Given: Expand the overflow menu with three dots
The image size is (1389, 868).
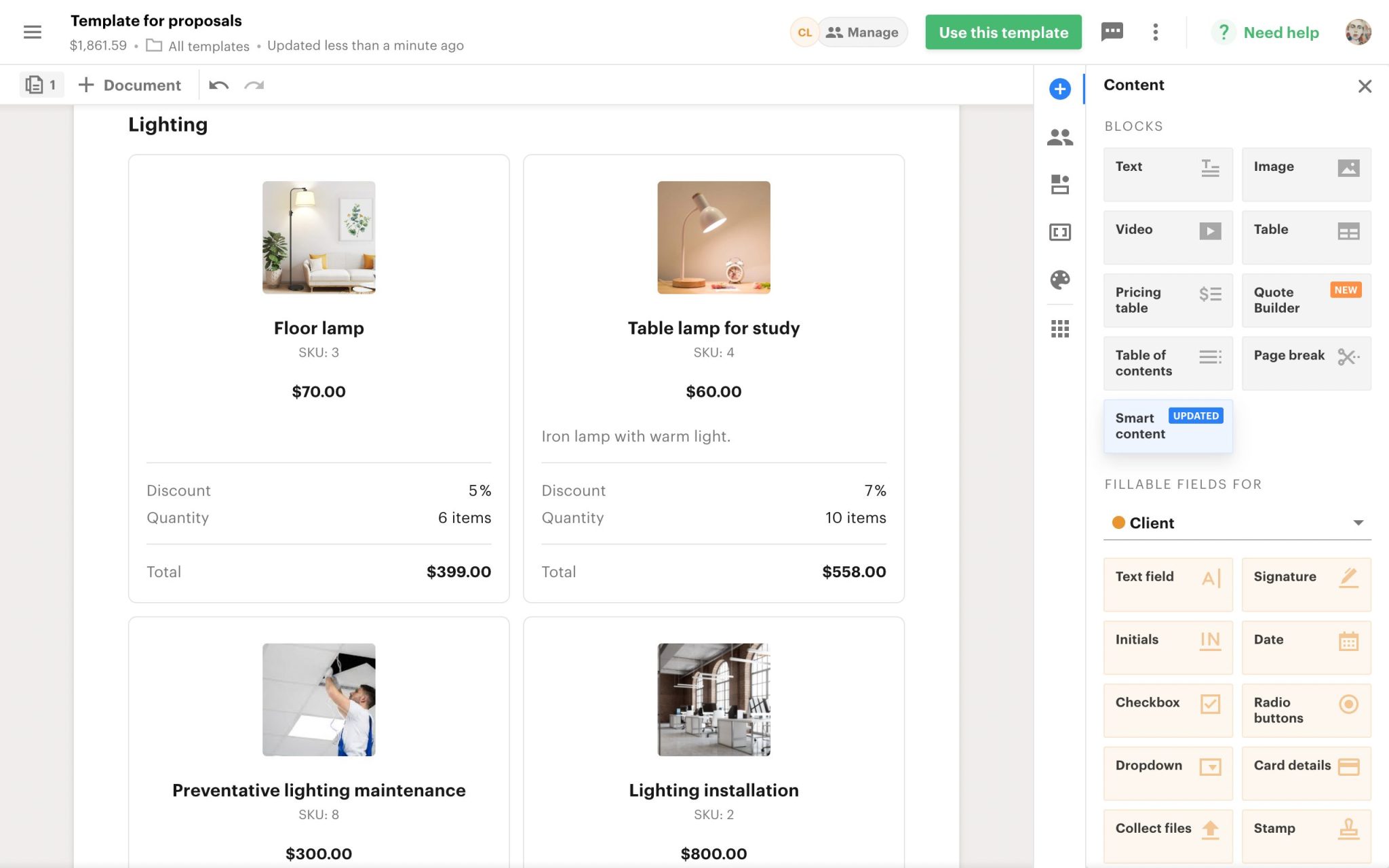Looking at the screenshot, I should (1155, 32).
